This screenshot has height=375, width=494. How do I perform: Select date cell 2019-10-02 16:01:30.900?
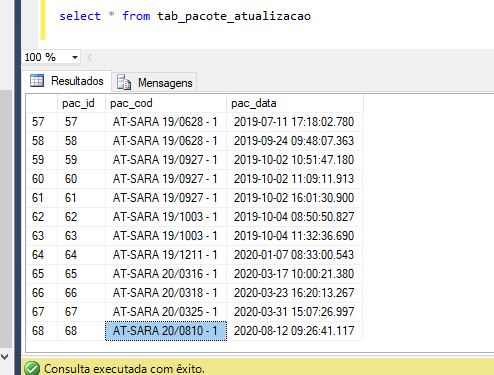(x=295, y=198)
